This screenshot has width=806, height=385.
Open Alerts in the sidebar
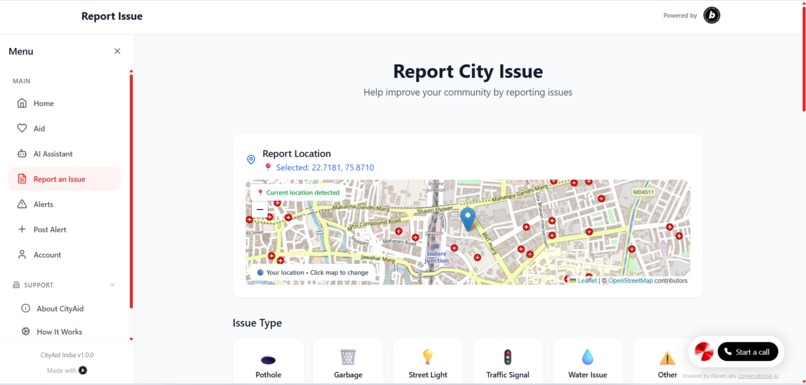[x=64, y=204]
